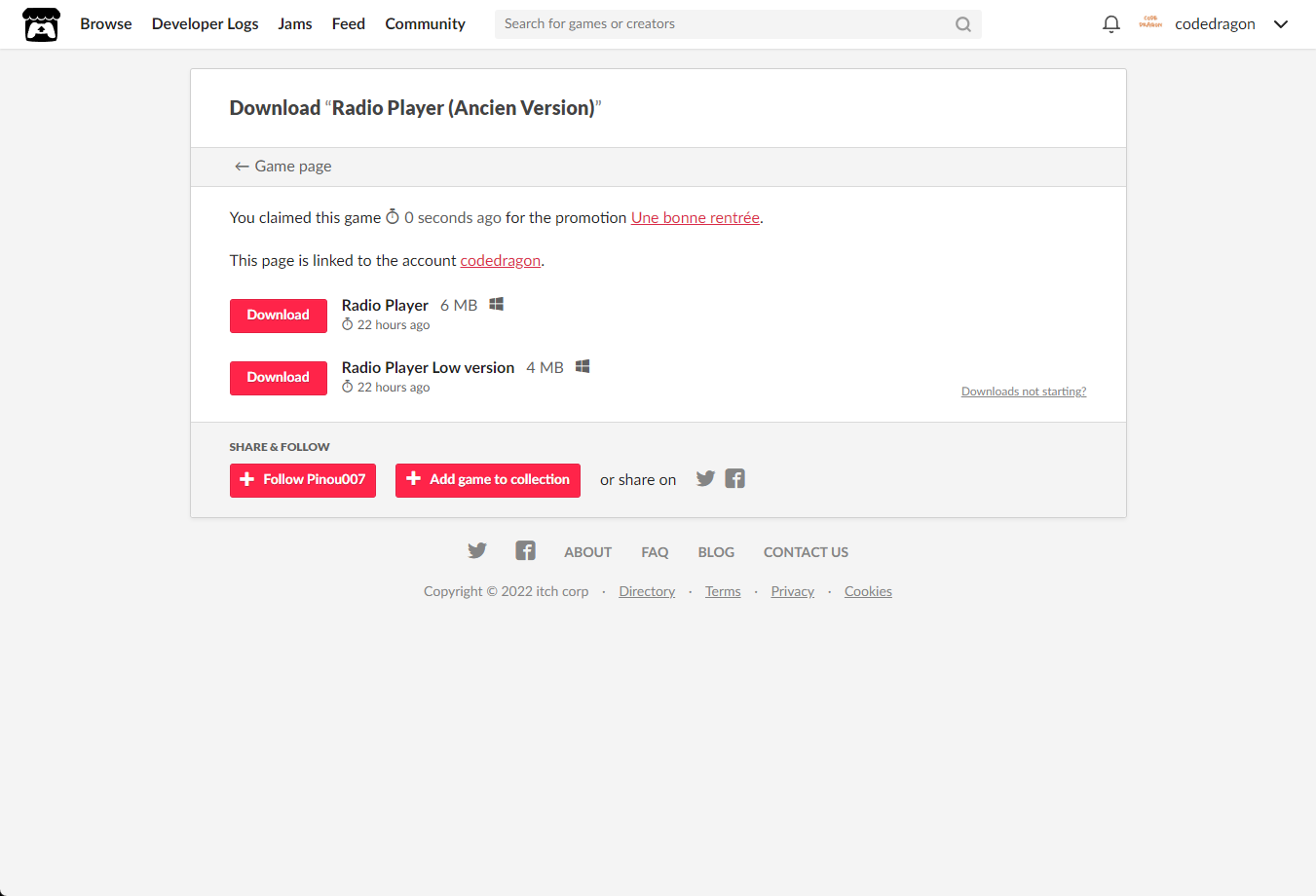
Task: Click the '6 MB' file size text
Action: click(459, 306)
